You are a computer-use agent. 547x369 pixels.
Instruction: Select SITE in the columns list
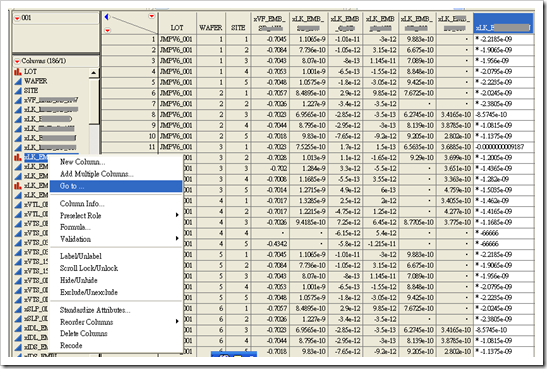tap(31, 90)
